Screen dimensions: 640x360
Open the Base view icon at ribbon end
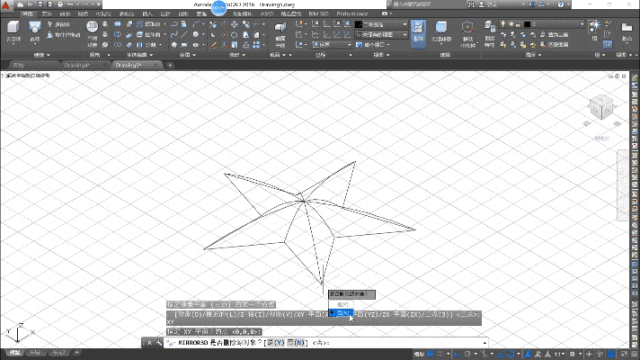[x=627, y=32]
